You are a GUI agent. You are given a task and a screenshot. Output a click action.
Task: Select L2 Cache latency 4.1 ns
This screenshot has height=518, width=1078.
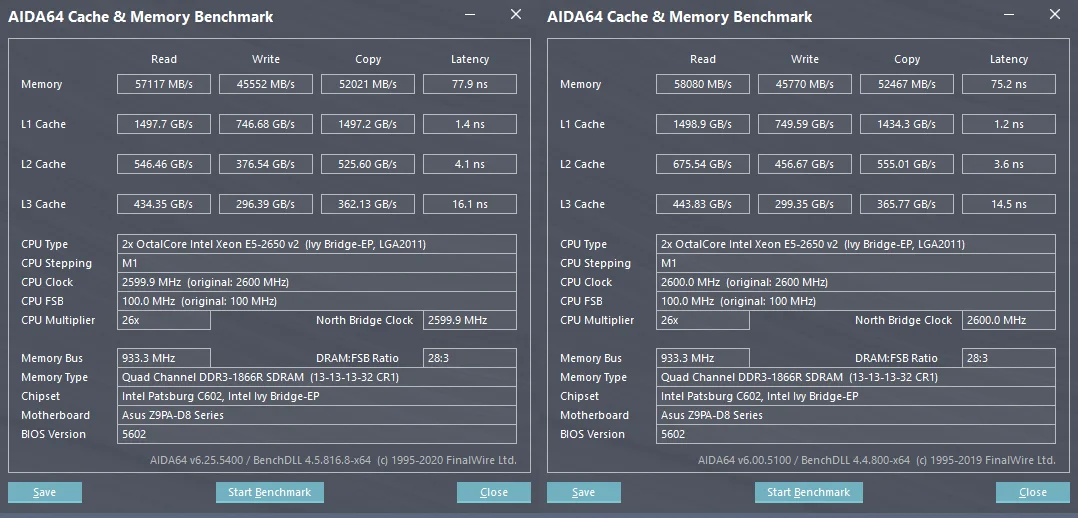pos(470,164)
